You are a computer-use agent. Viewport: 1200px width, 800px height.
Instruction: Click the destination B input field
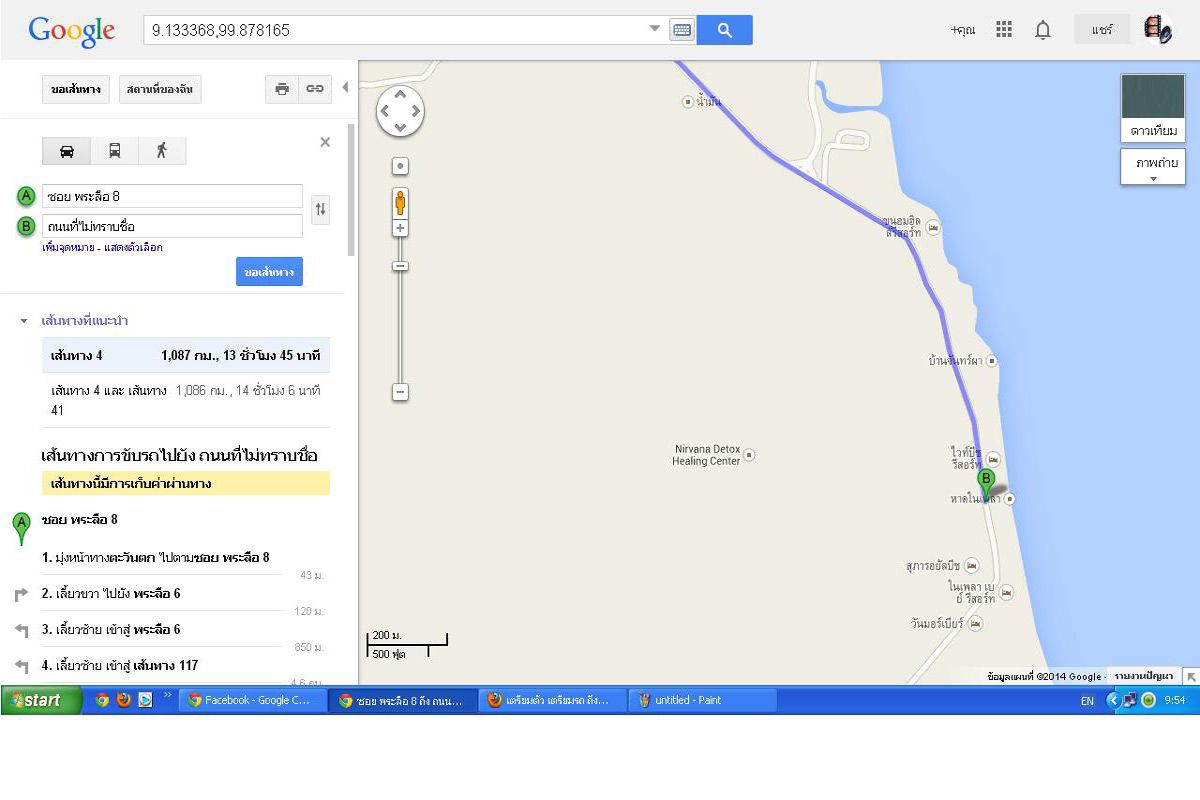point(172,226)
